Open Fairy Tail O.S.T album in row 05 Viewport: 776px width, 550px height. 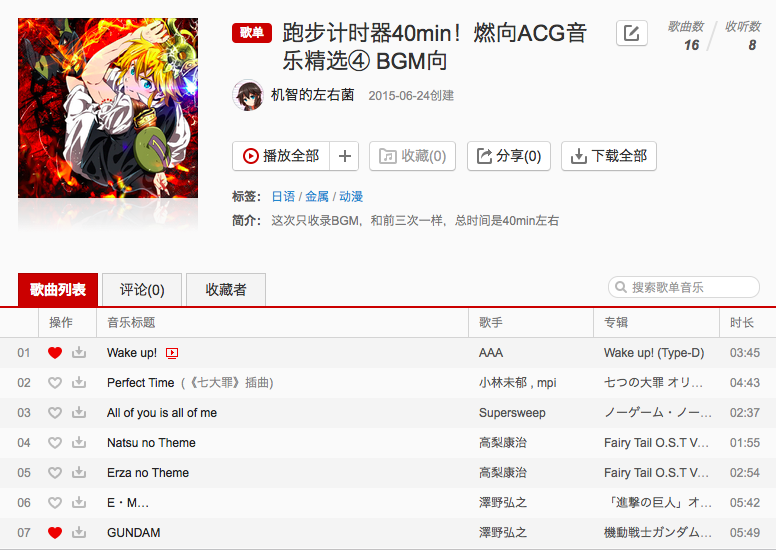[x=656, y=473]
